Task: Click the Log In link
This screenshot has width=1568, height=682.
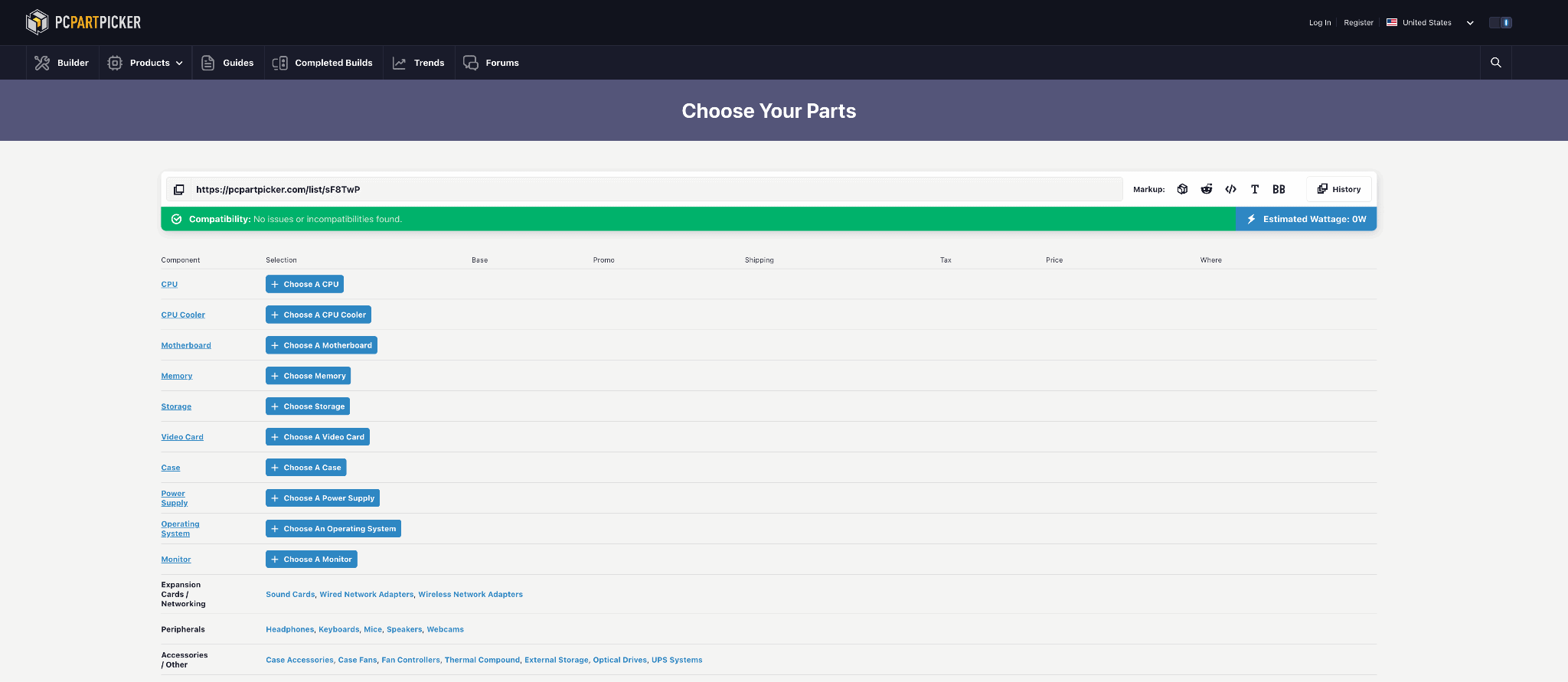Action: pos(1320,23)
